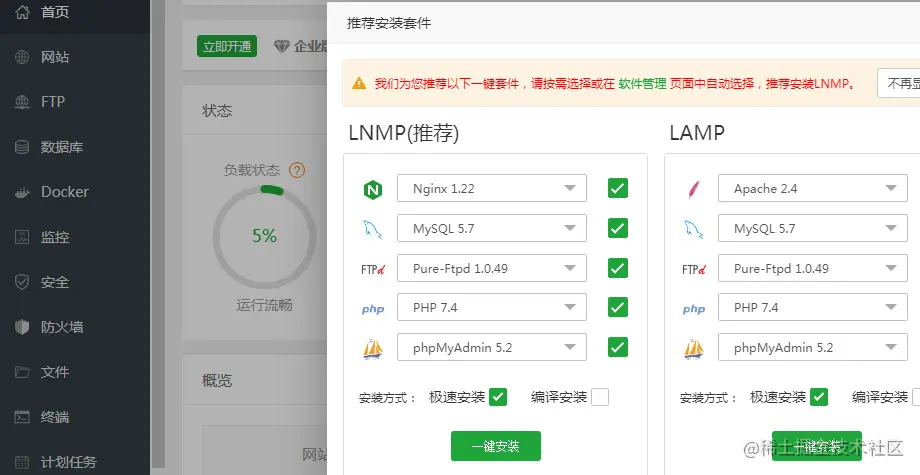Uncheck the LNMP PHP 7.4 checkbox

tap(618, 307)
